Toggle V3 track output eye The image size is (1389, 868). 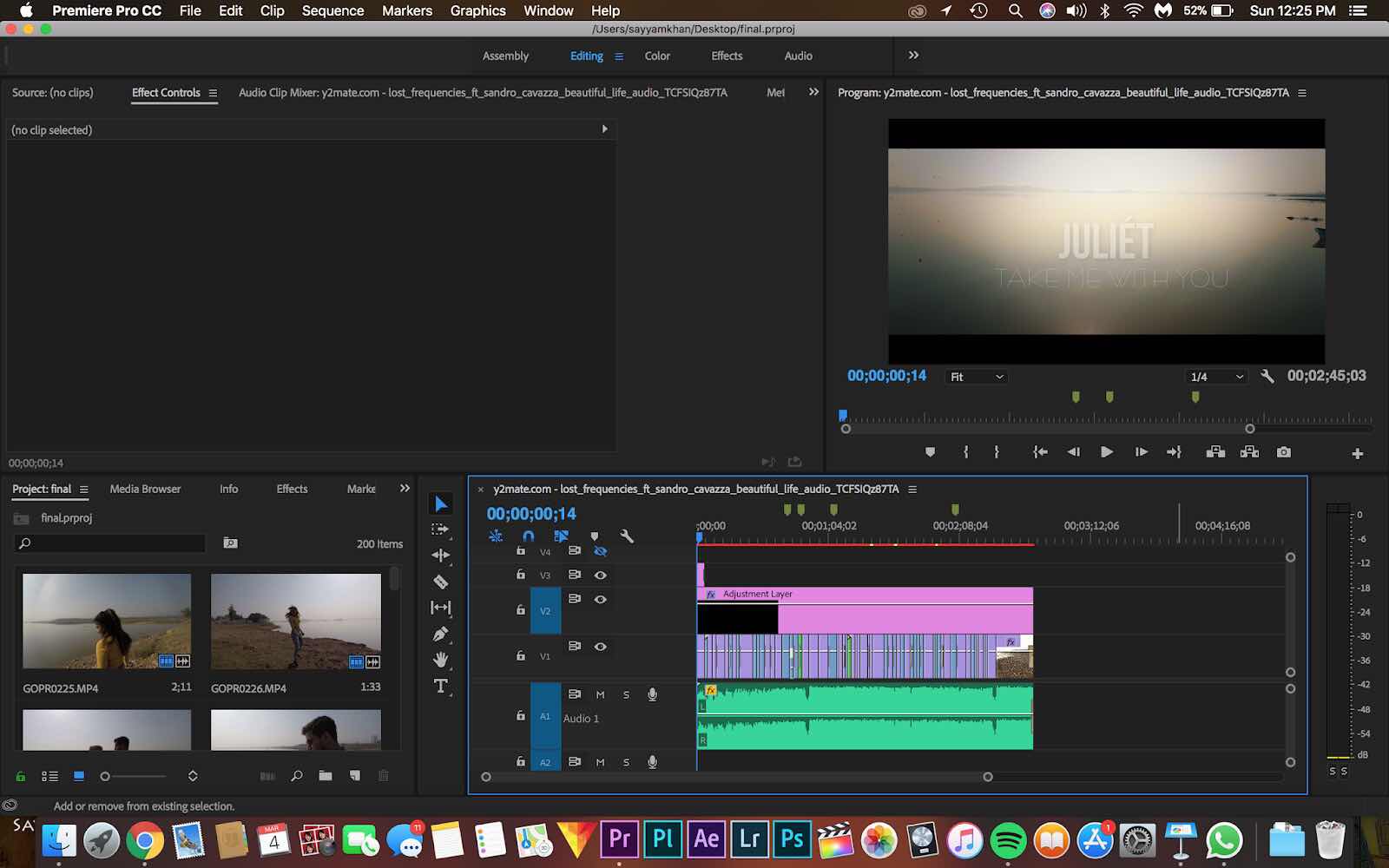tap(600, 575)
